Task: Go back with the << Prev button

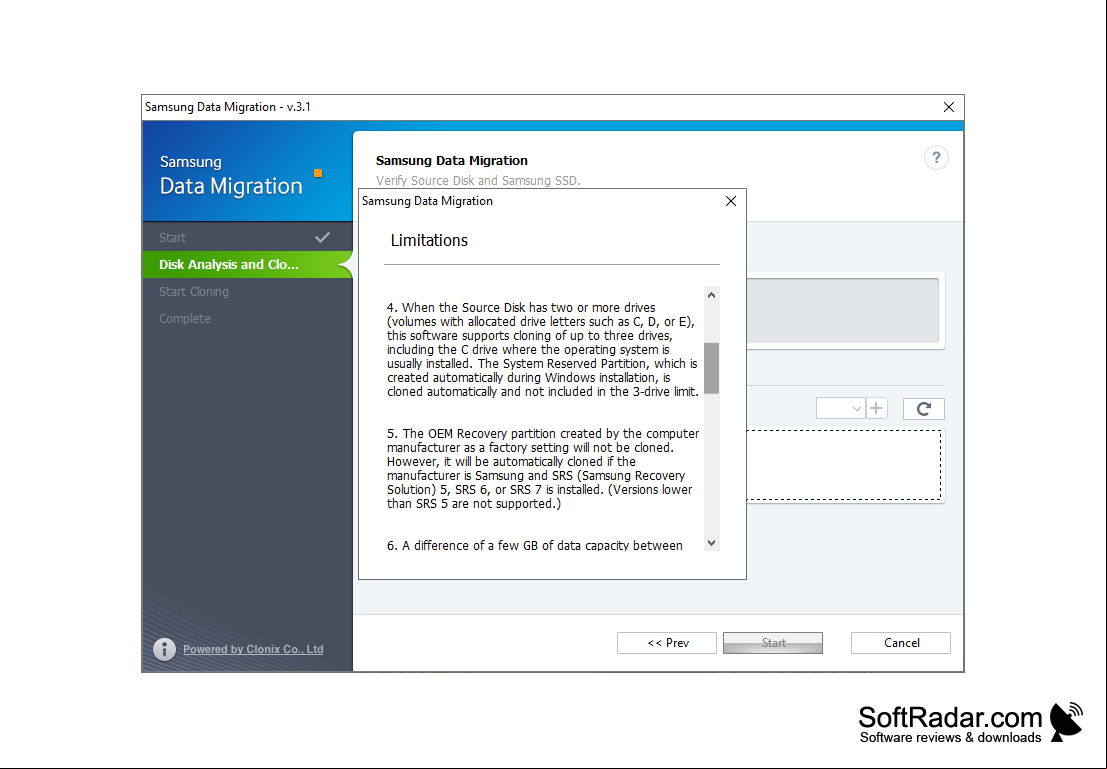Action: [666, 643]
